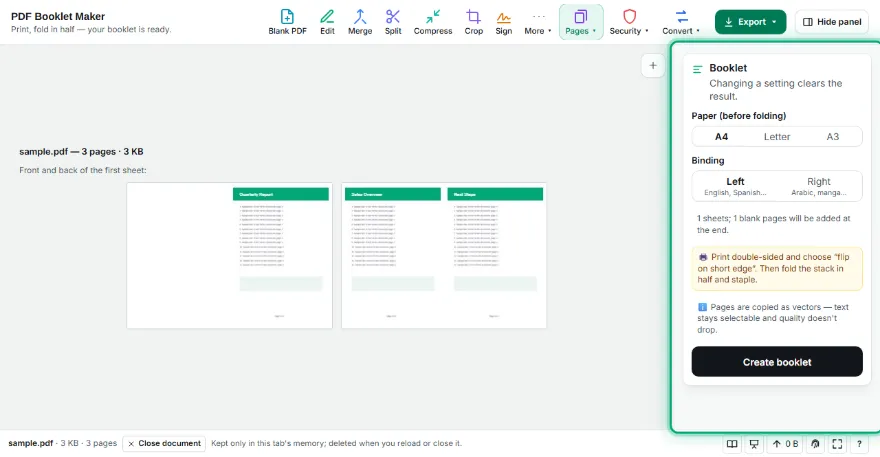Click Close document button
The height and width of the screenshot is (457, 880).
coord(164,444)
